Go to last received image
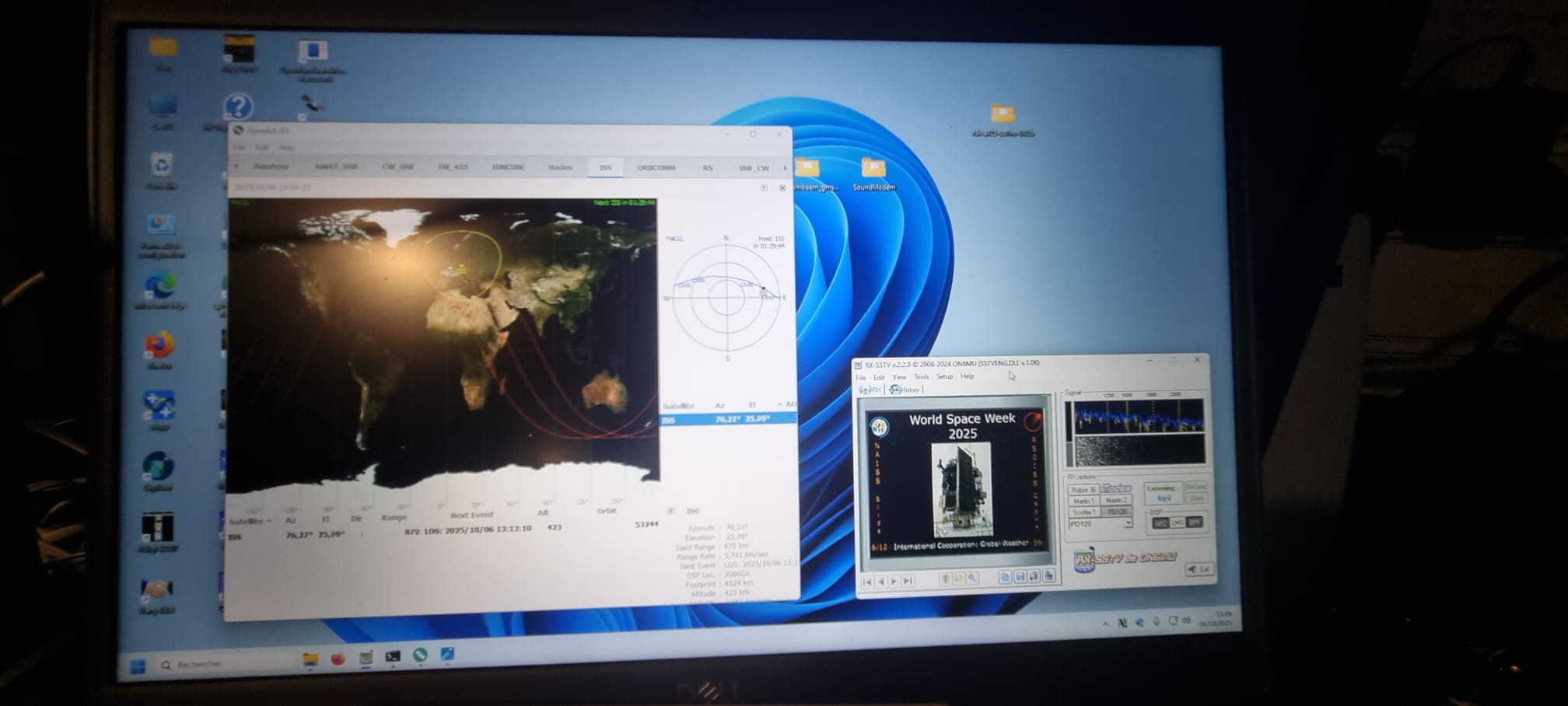Image resolution: width=1568 pixels, height=706 pixels. 908,581
